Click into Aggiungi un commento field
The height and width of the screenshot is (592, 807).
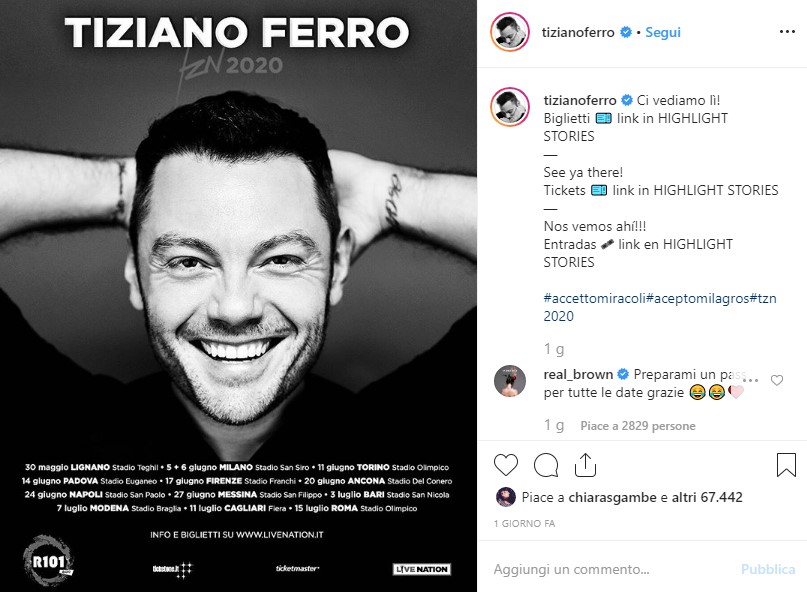coord(612,569)
